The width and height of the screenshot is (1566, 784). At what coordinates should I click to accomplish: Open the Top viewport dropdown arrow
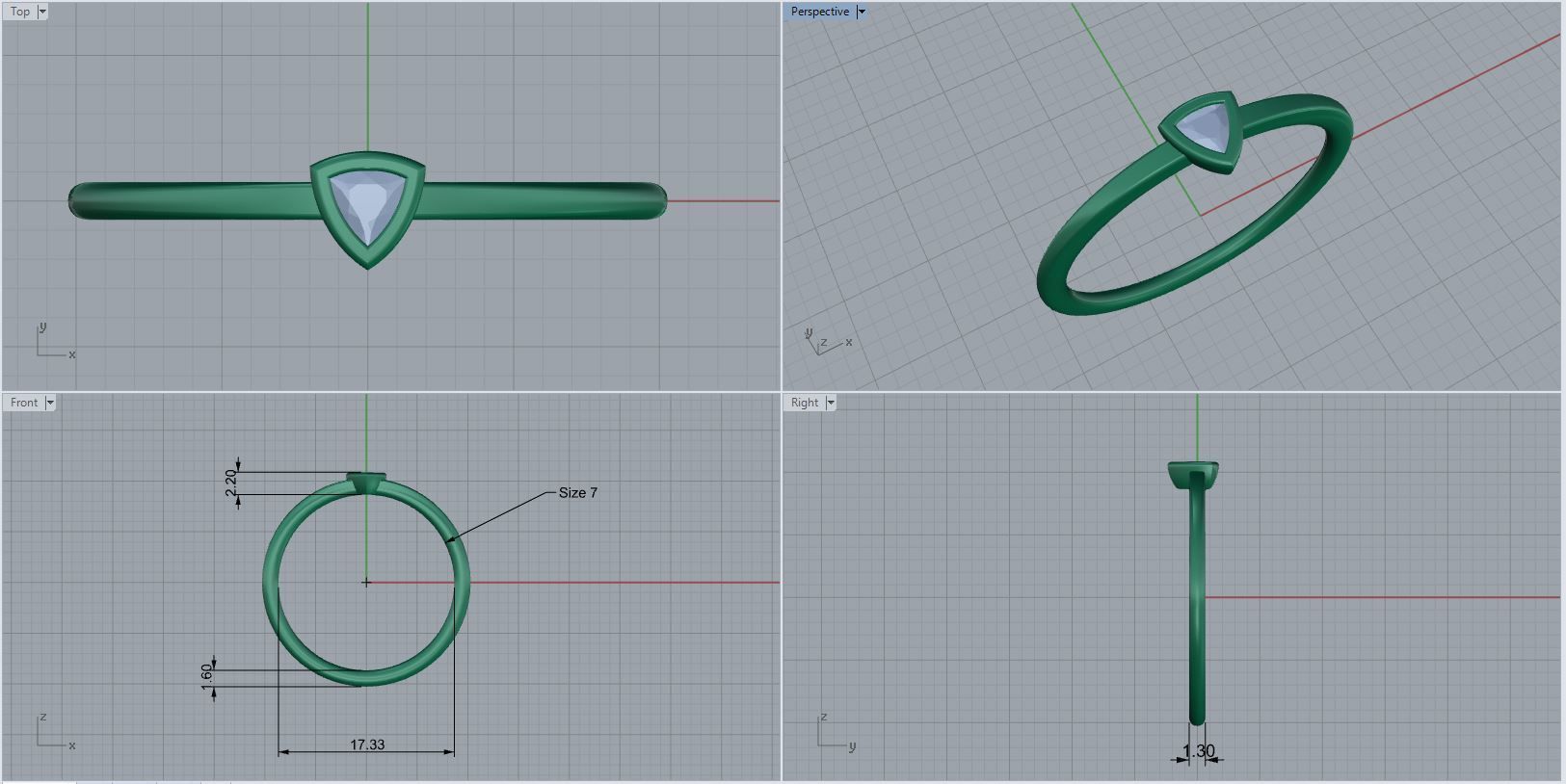coord(42,12)
